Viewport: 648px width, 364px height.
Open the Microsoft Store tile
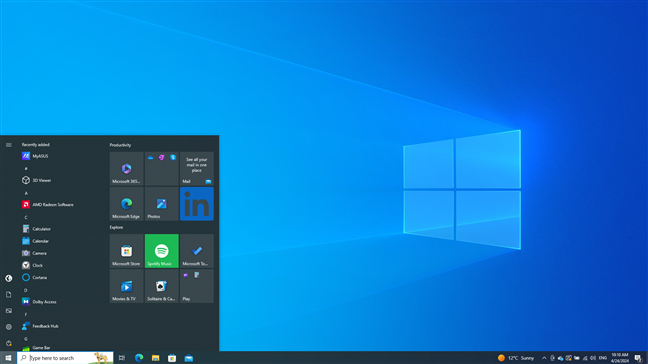coord(126,251)
